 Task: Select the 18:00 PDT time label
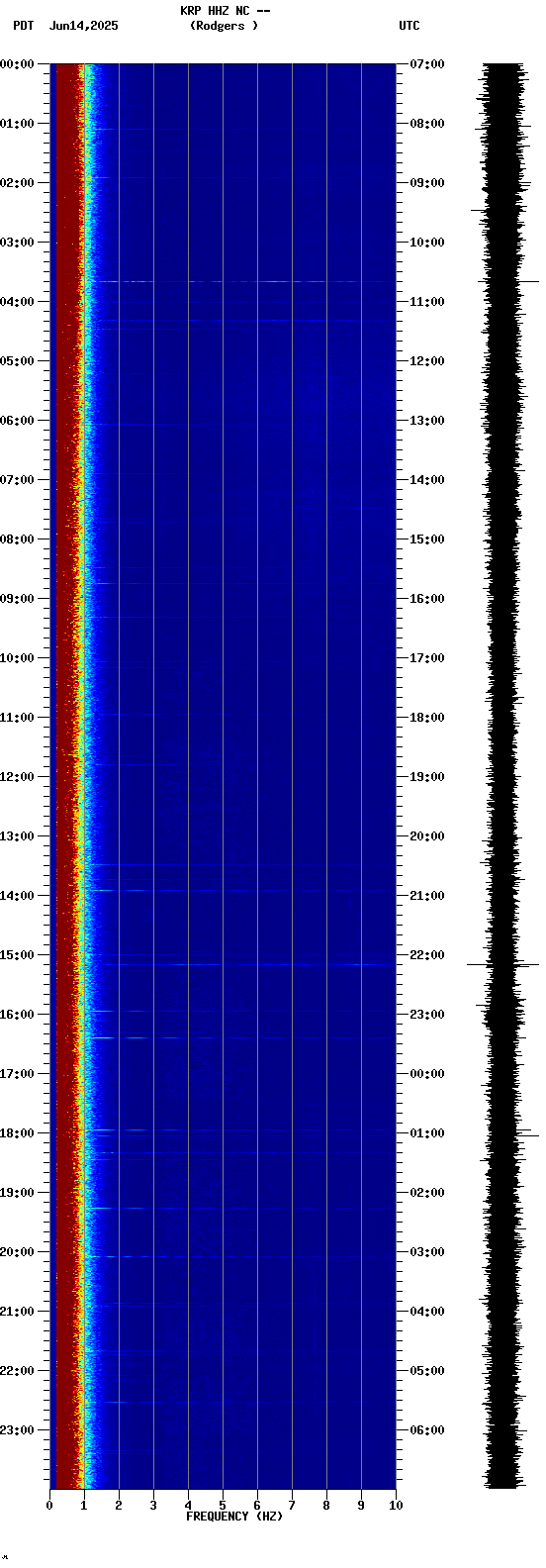tap(17, 1133)
